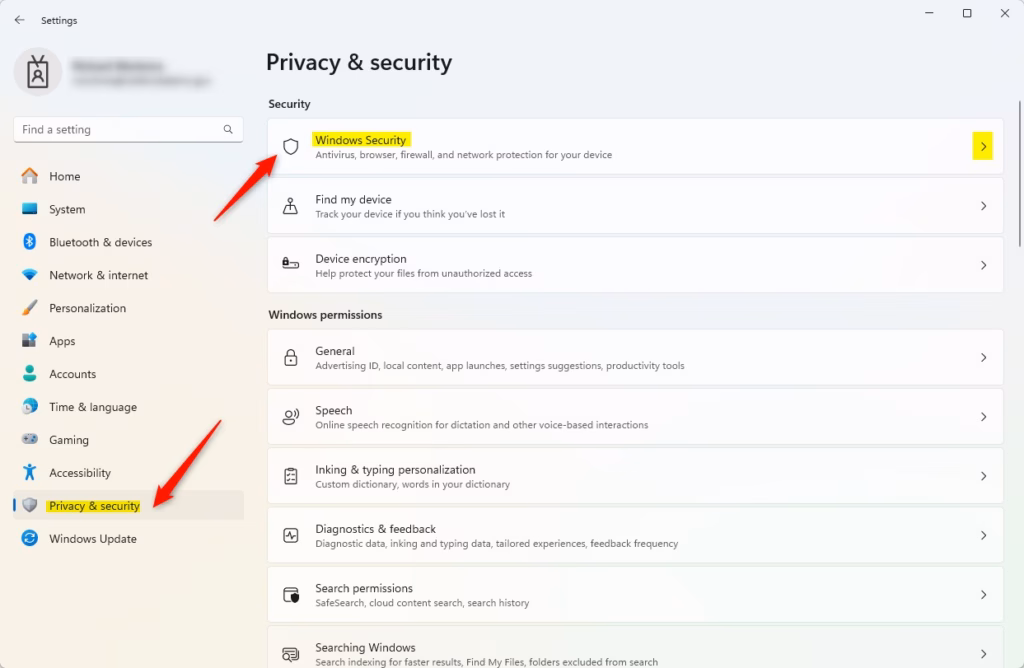Viewport: 1024px width, 668px height.
Task: Open Find my device title
Action: point(353,199)
